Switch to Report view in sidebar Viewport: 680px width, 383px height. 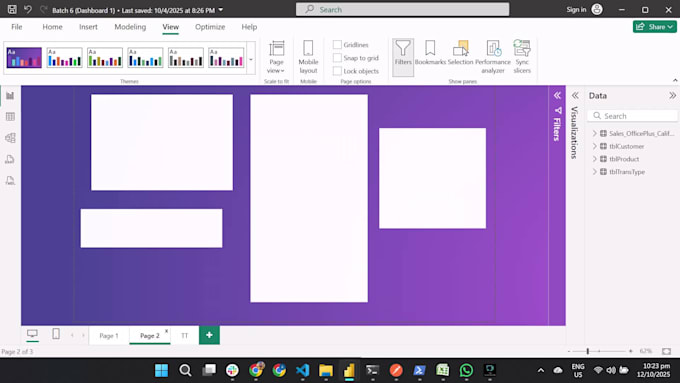click(x=10, y=95)
